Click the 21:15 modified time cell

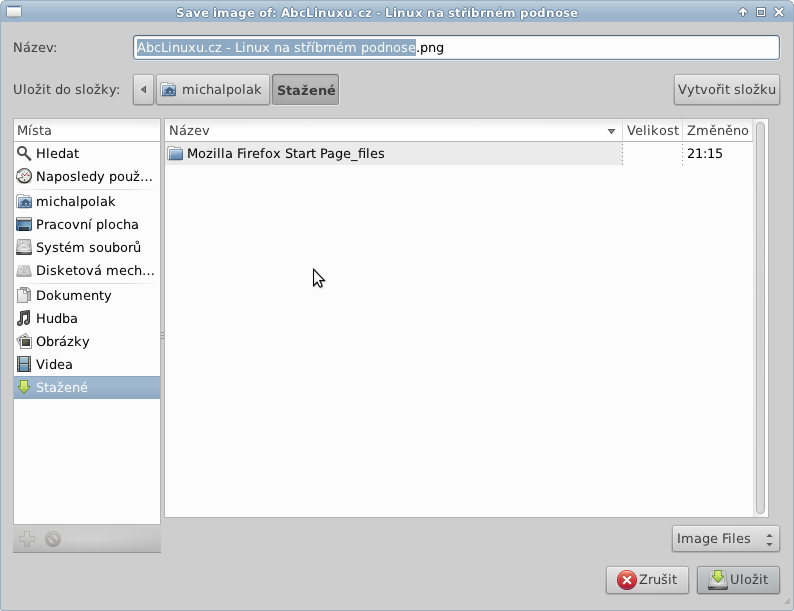click(705, 153)
